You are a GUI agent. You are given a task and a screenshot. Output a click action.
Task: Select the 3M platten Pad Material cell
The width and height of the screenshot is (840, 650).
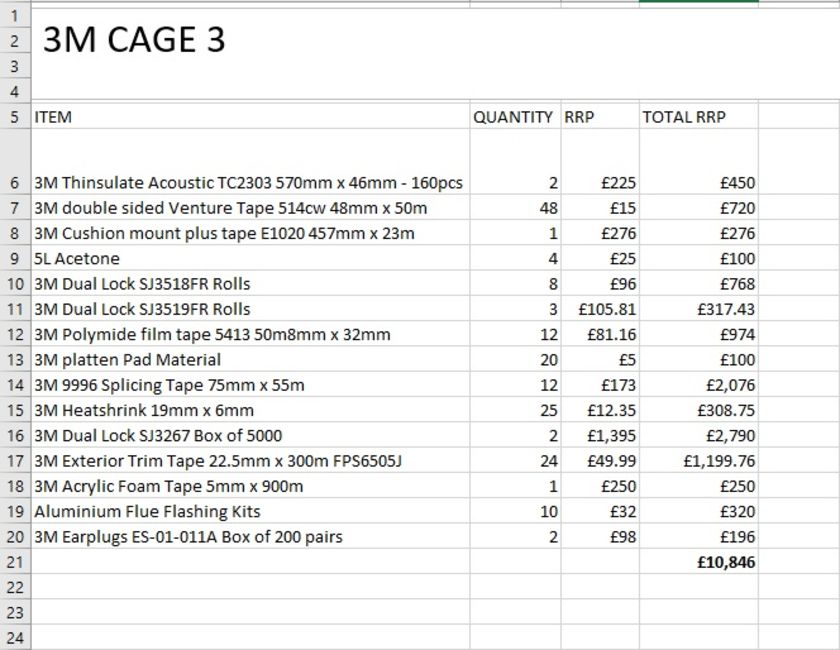[x=128, y=360]
